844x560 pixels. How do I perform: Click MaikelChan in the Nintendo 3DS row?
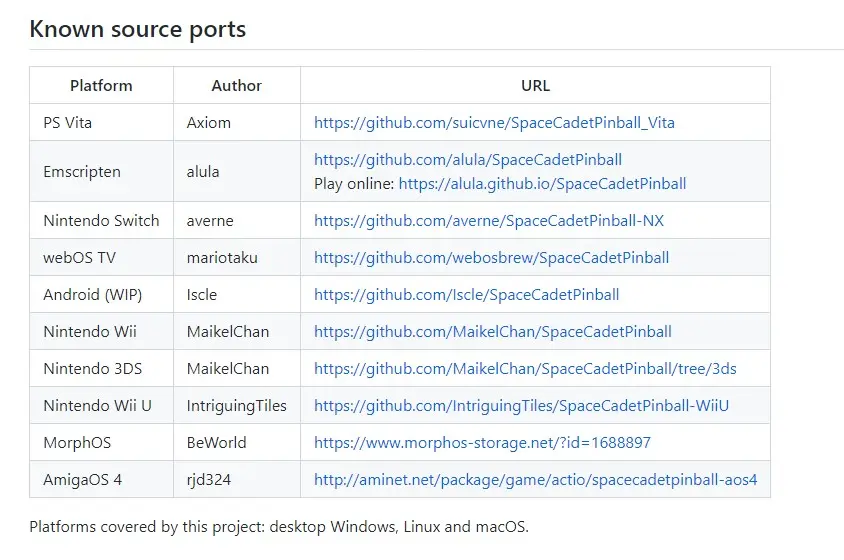(228, 369)
